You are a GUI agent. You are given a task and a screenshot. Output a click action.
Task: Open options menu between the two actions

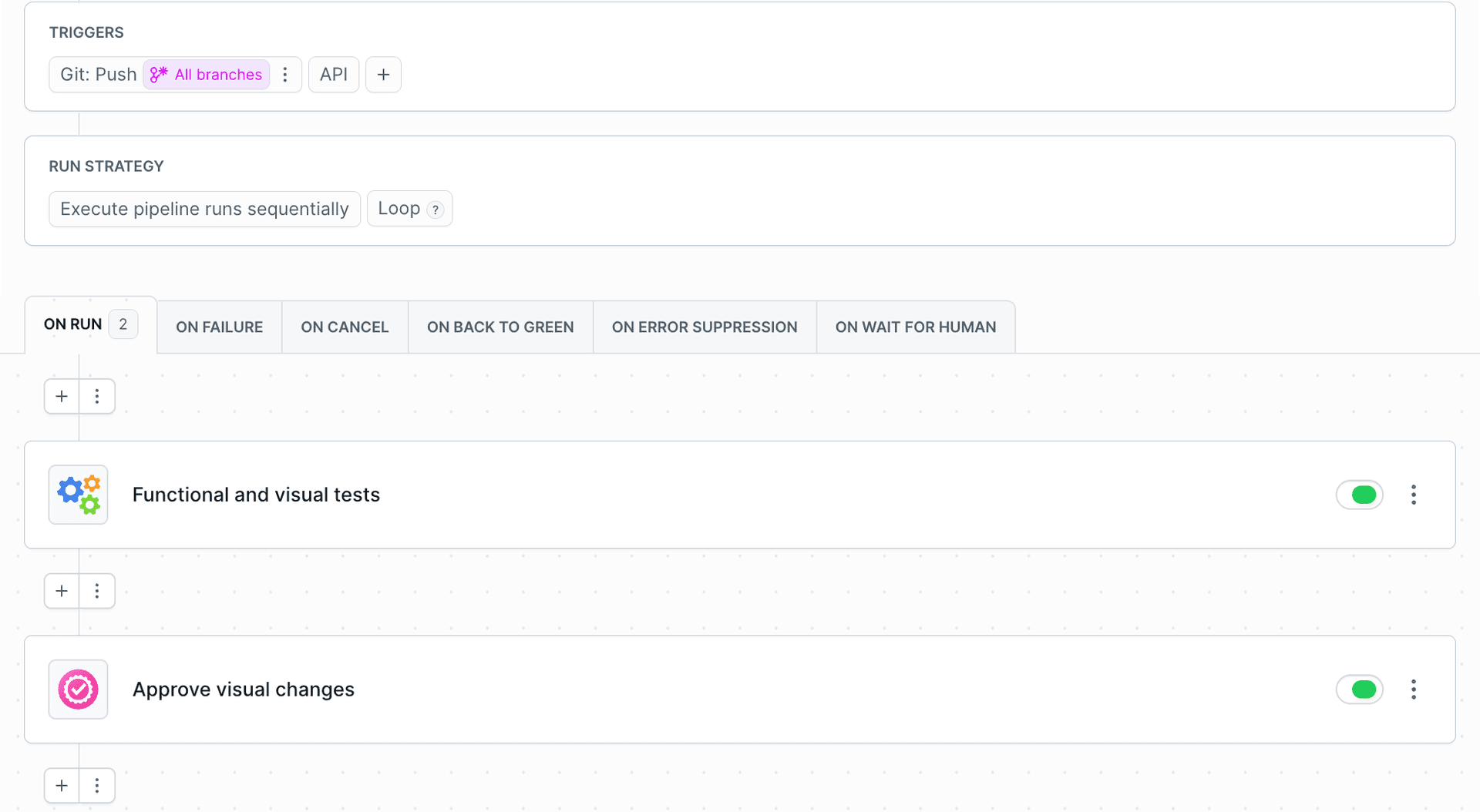click(97, 591)
